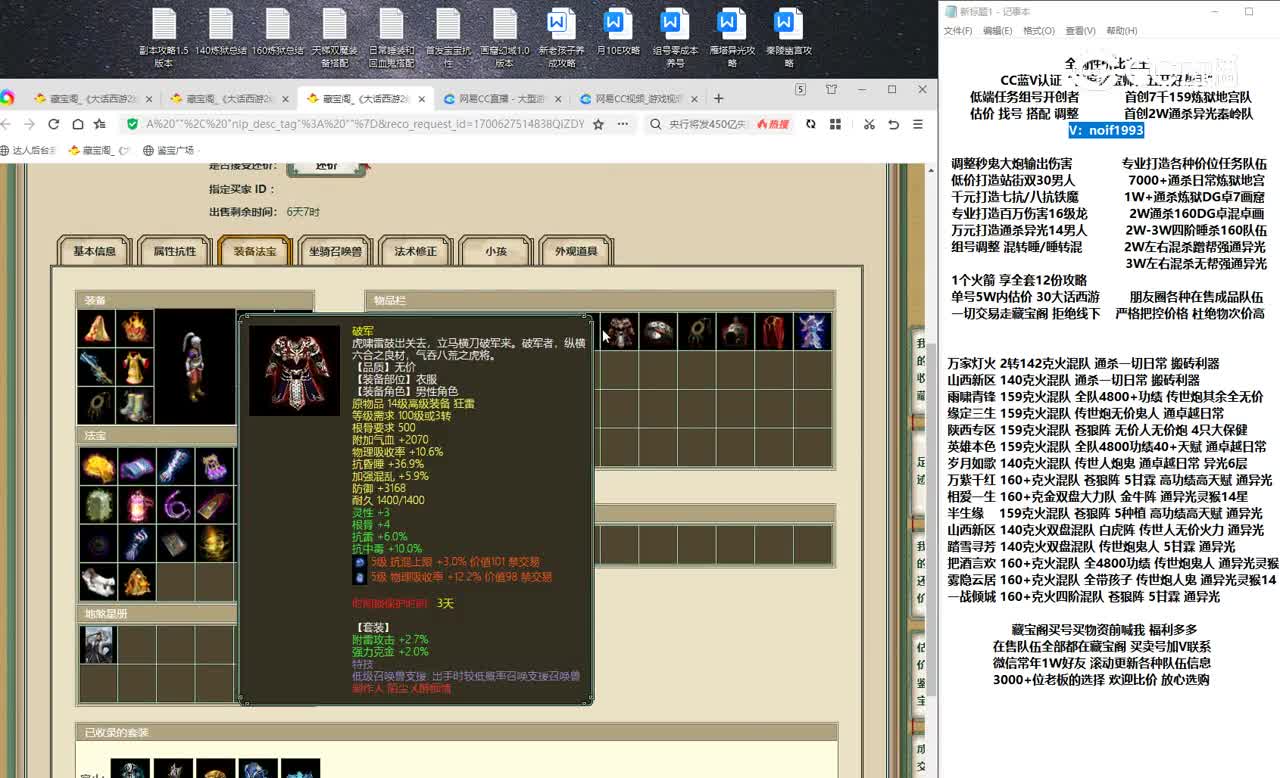
Task: Select the red cloak in the inventory
Action: (x=774, y=331)
